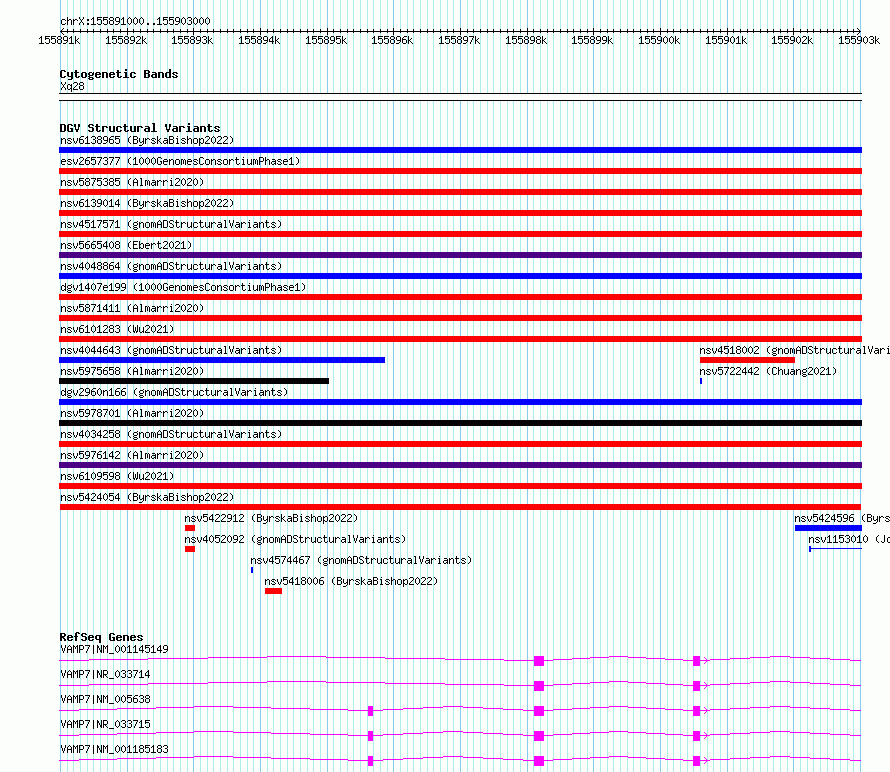Open nsv5976142 (Almarri2020) label
The height and width of the screenshot is (772, 890).
tap(132, 455)
